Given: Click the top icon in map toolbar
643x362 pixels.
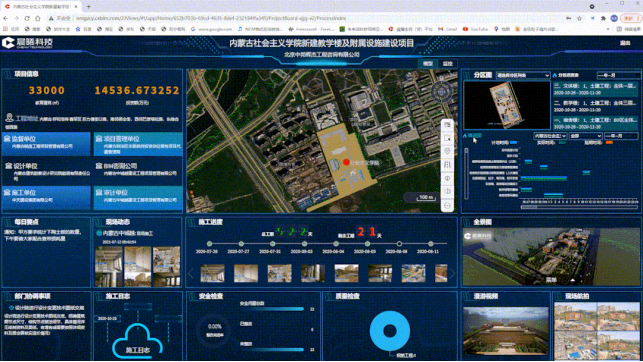Looking at the screenshot, I should [447, 125].
